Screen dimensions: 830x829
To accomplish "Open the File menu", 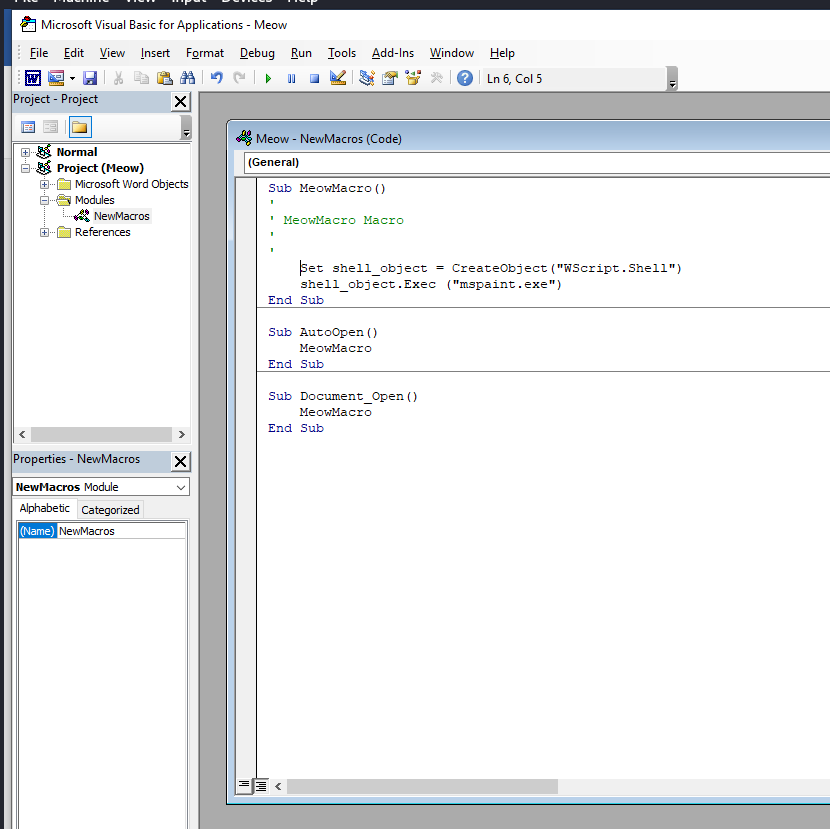I will click(39, 53).
